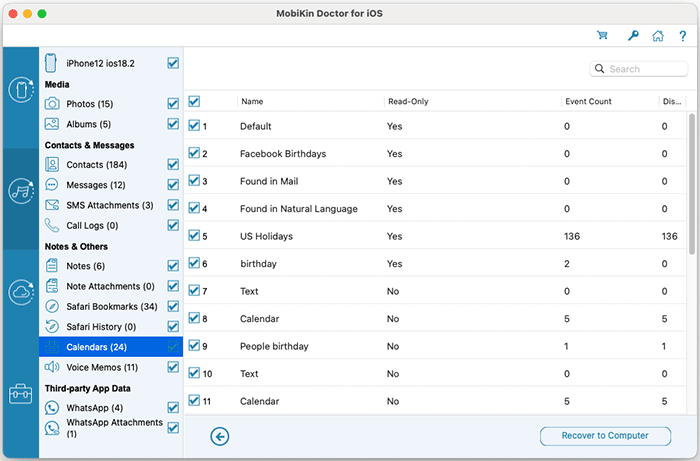Uncheck row 11 Calendar checkbox
Image resolution: width=700 pixels, height=461 pixels.
[194, 400]
